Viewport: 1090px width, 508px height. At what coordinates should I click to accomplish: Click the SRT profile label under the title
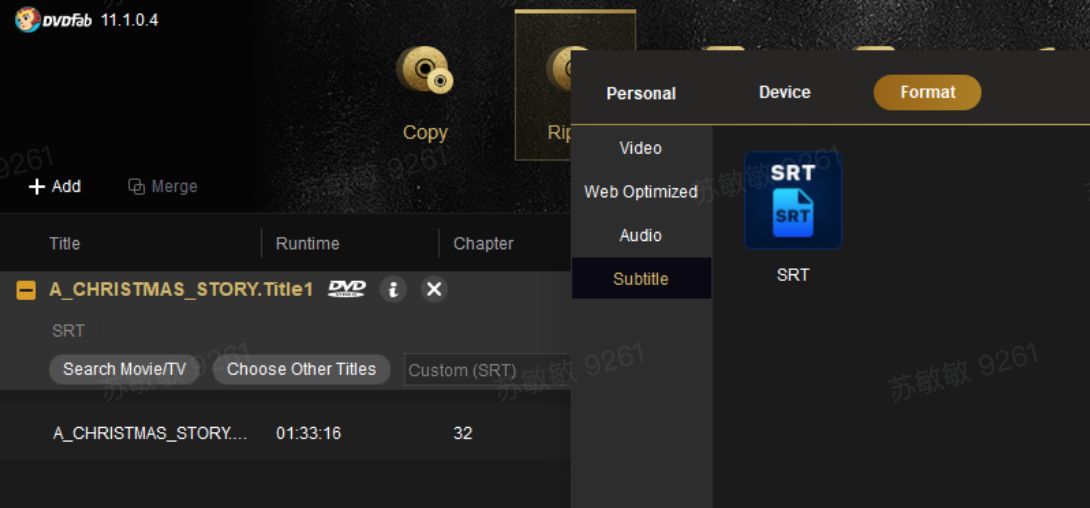pyautogui.click(x=68, y=331)
